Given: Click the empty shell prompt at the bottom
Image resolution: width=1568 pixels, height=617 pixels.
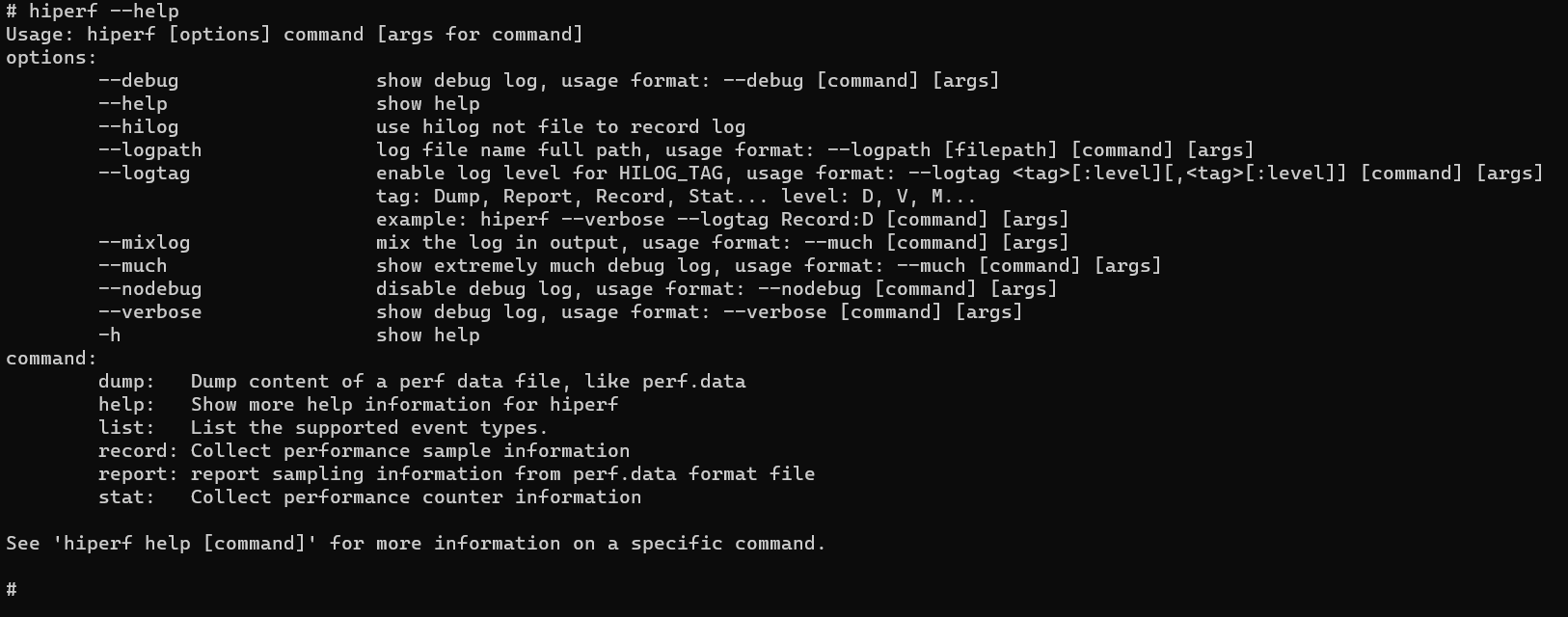Looking at the screenshot, I should pyautogui.click(x=12, y=589).
